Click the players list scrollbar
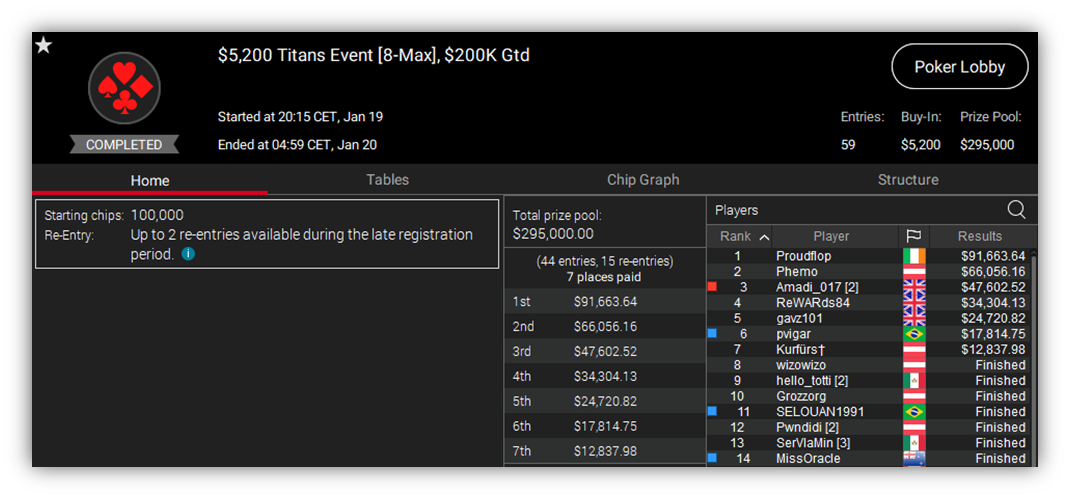The height and width of the screenshot is (499, 1070). coord(1034,357)
